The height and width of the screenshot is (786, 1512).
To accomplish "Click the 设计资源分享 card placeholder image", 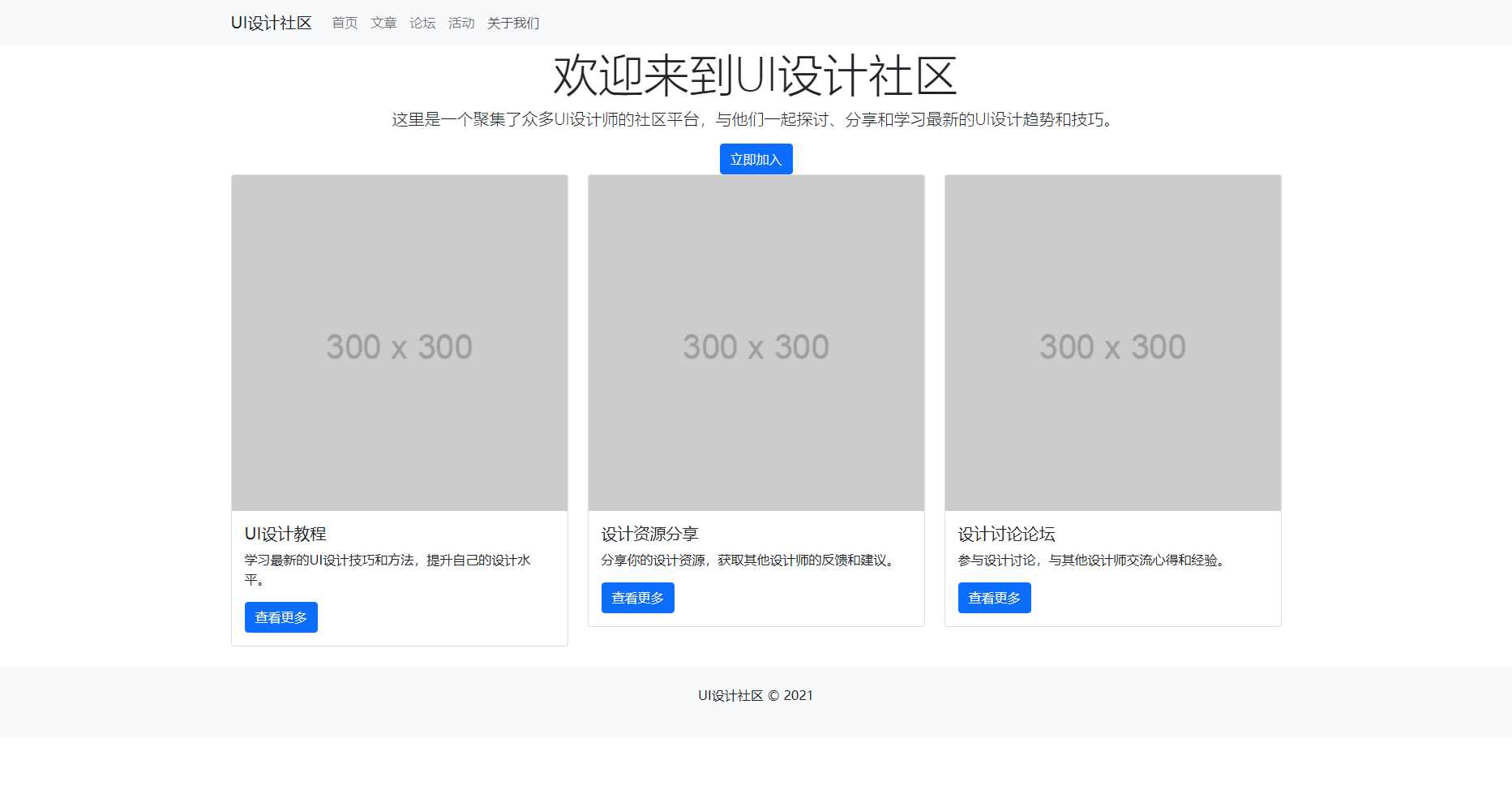I will coord(756,345).
